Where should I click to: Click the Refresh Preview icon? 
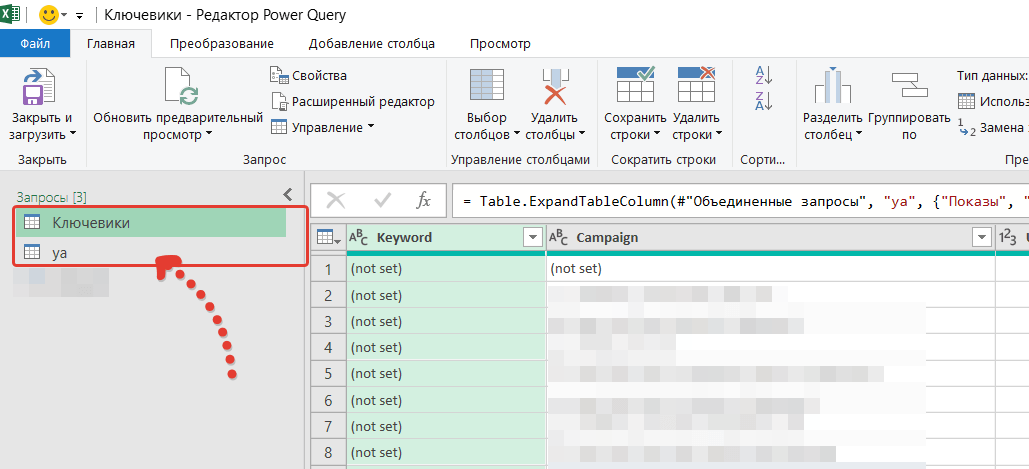(178, 87)
